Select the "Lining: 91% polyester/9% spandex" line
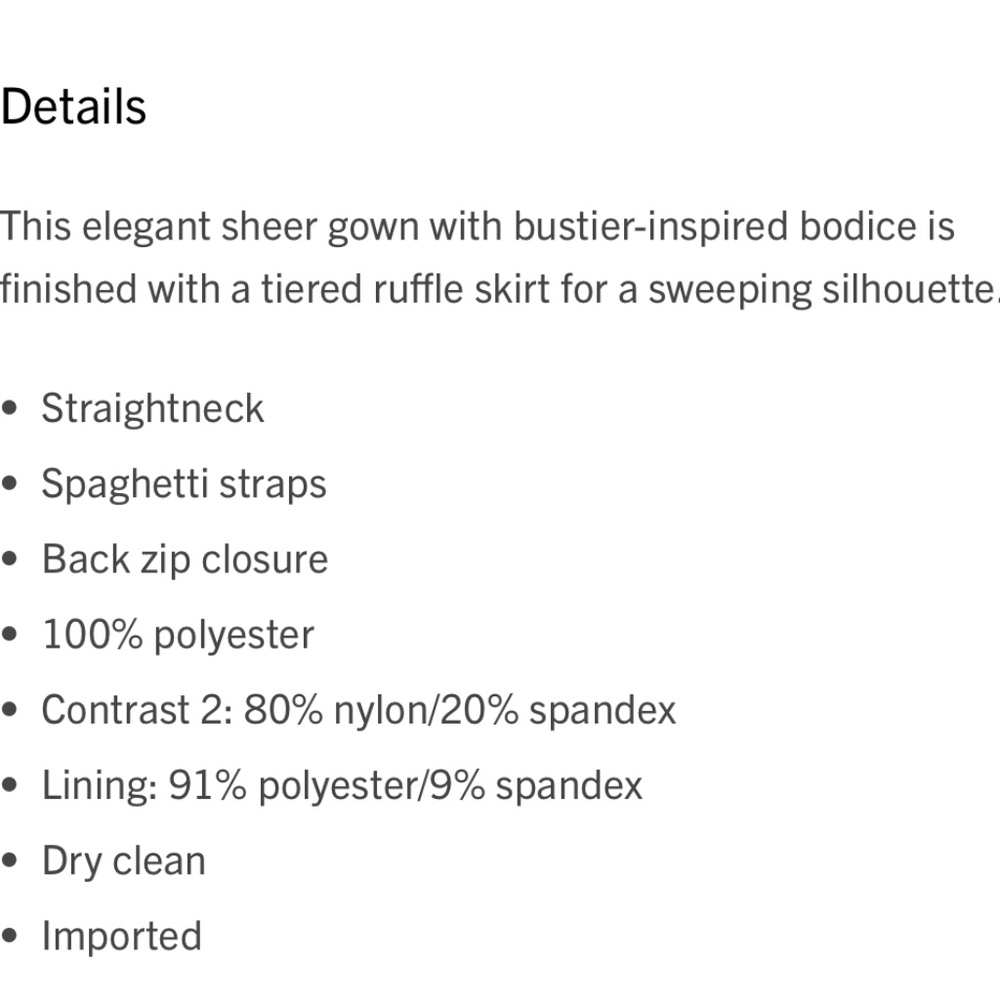This screenshot has height=1000, width=1000. click(341, 786)
